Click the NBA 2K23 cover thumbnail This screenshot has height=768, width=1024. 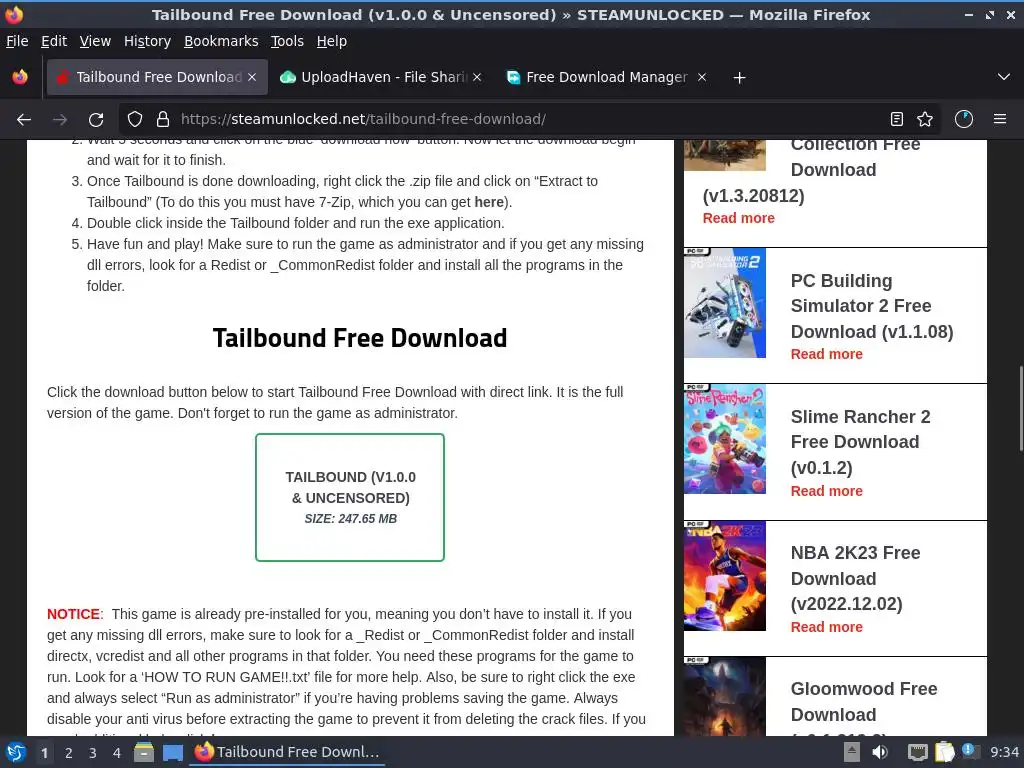tap(725, 576)
